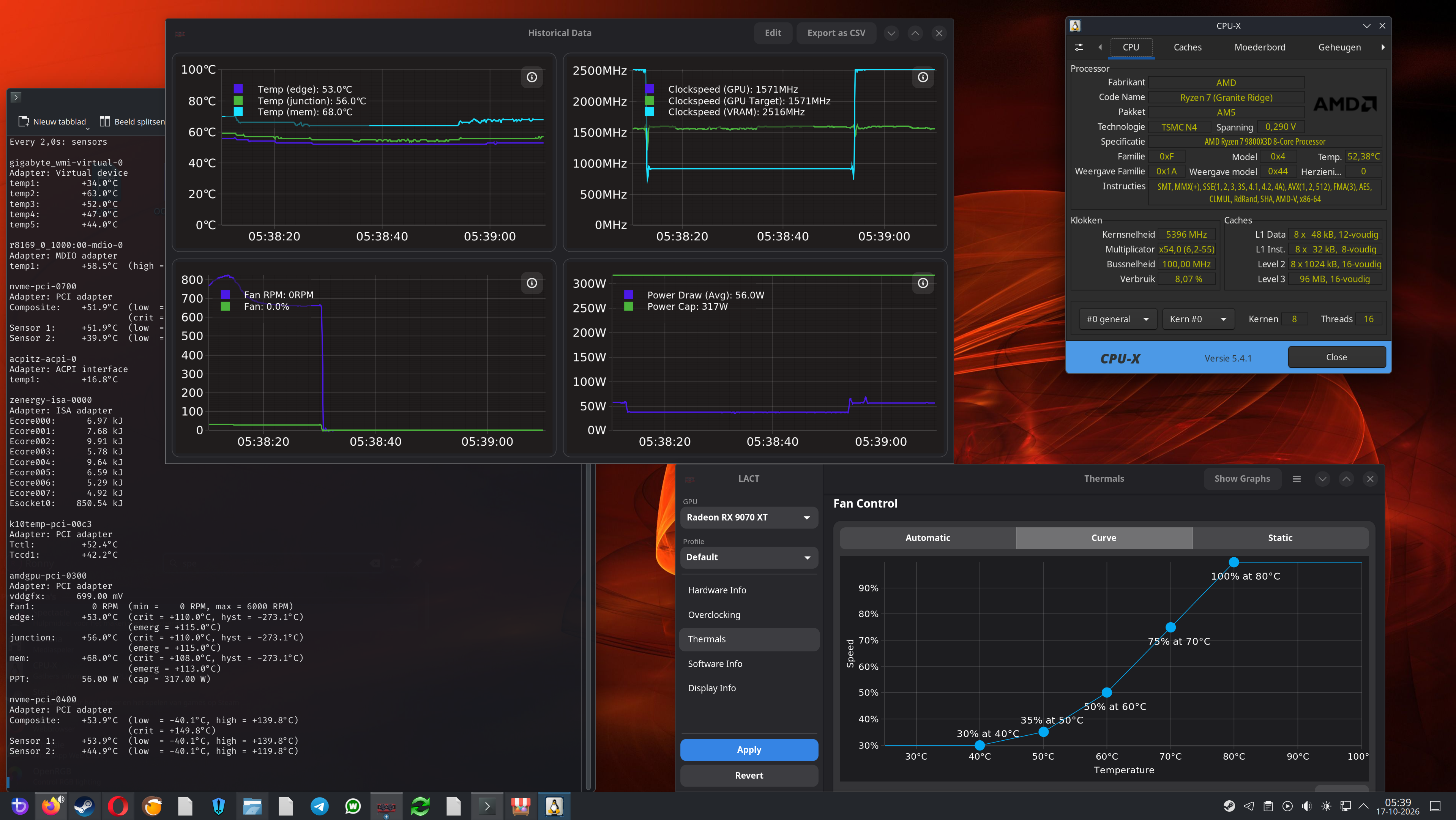Switch to the Caches tab in CPU-X
Image resolution: width=1456 pixels, height=820 pixels.
pyautogui.click(x=1187, y=47)
